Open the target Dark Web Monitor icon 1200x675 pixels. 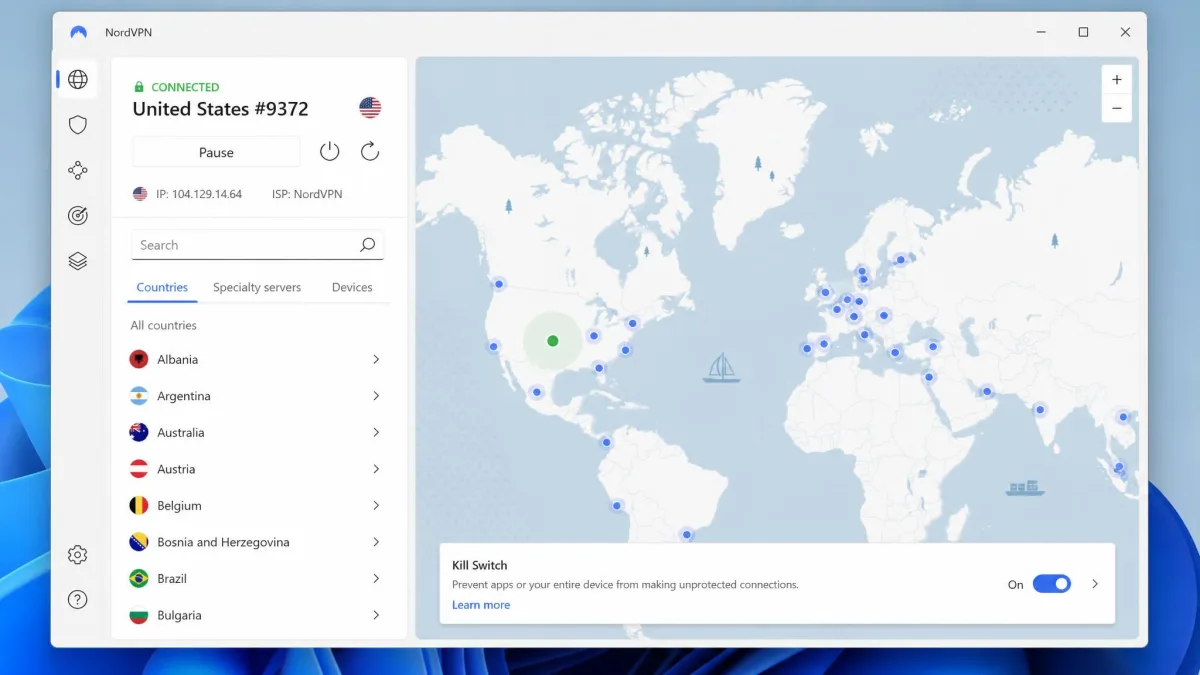tap(78, 215)
